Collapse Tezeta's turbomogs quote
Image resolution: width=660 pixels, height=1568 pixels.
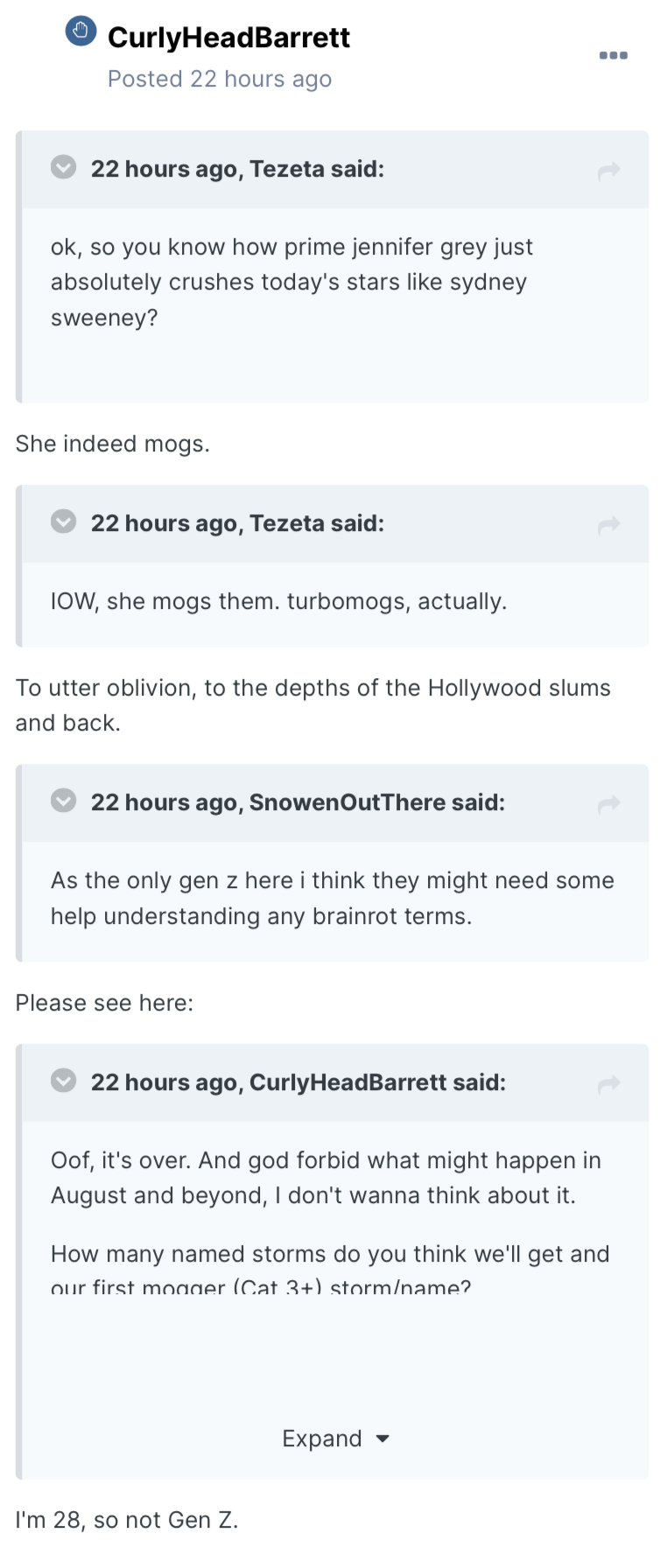64,522
